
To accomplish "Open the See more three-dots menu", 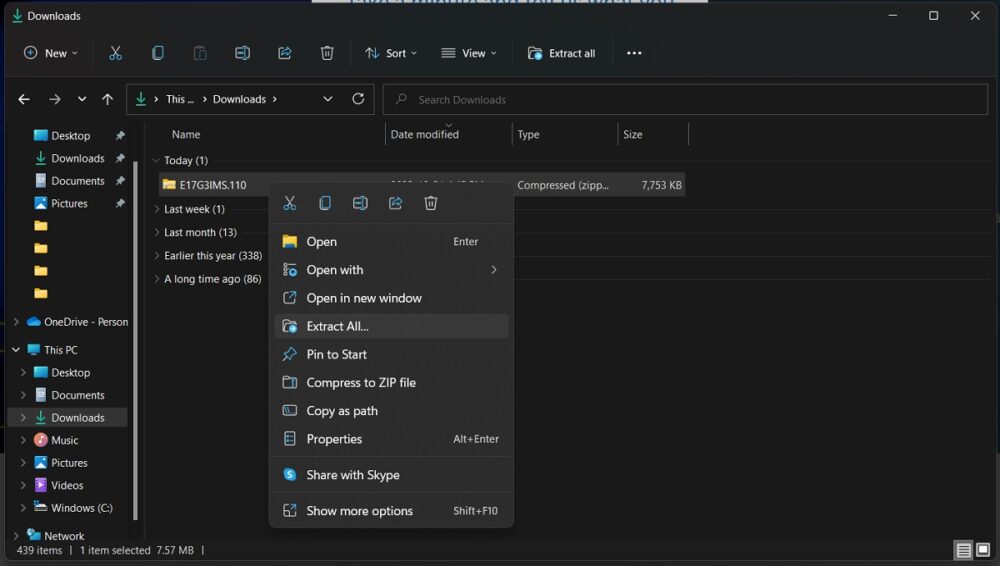I will coord(634,53).
